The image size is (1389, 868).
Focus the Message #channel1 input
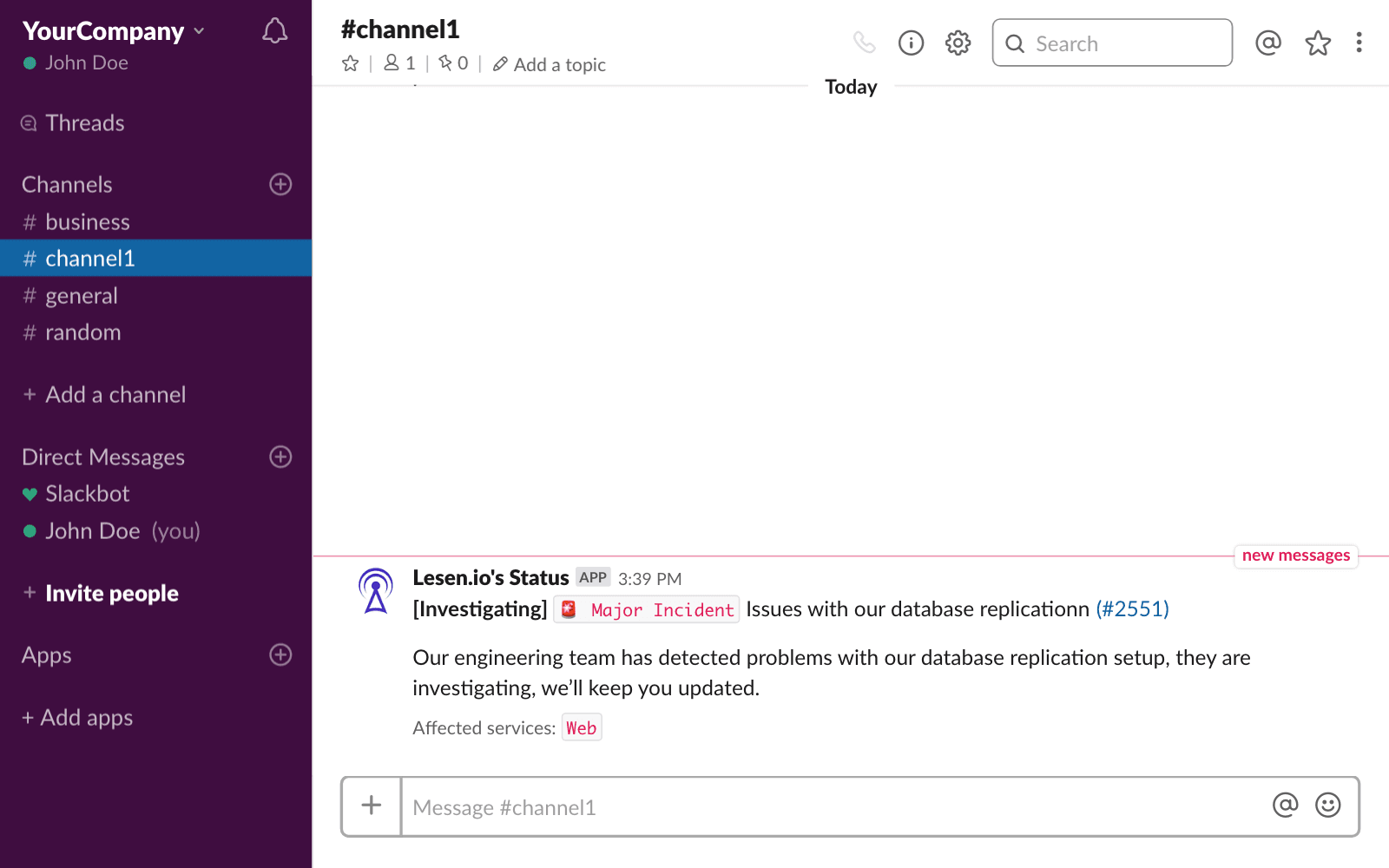(833, 807)
